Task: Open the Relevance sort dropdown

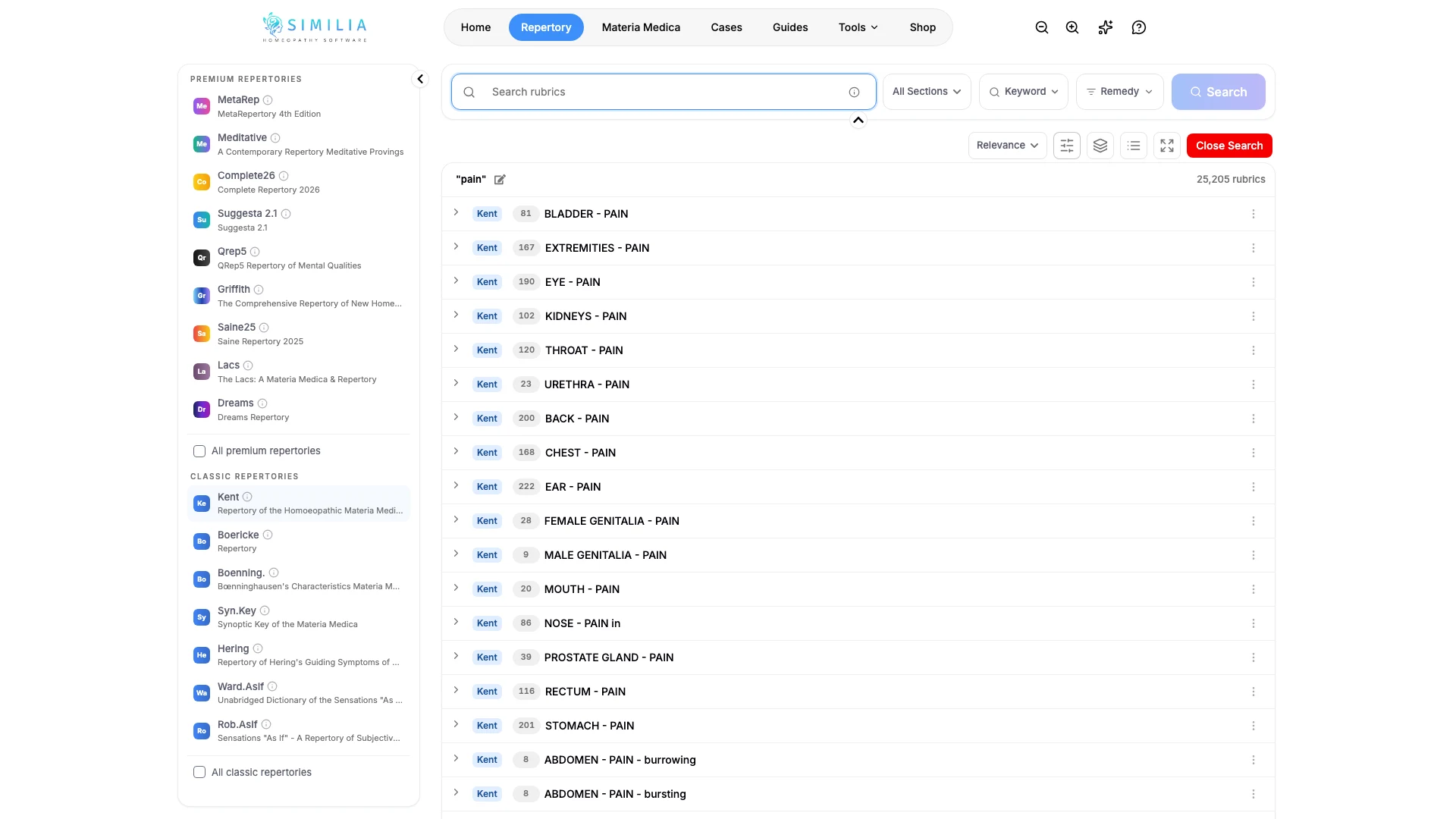Action: pos(1007,146)
